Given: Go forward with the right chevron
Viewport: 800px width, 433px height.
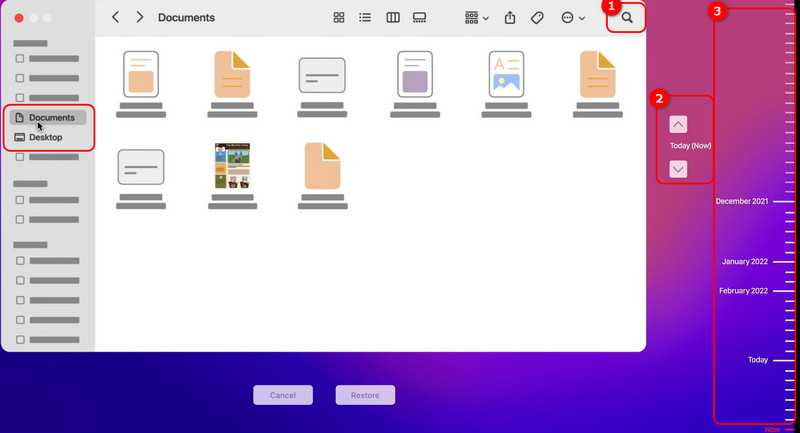Looking at the screenshot, I should point(140,18).
